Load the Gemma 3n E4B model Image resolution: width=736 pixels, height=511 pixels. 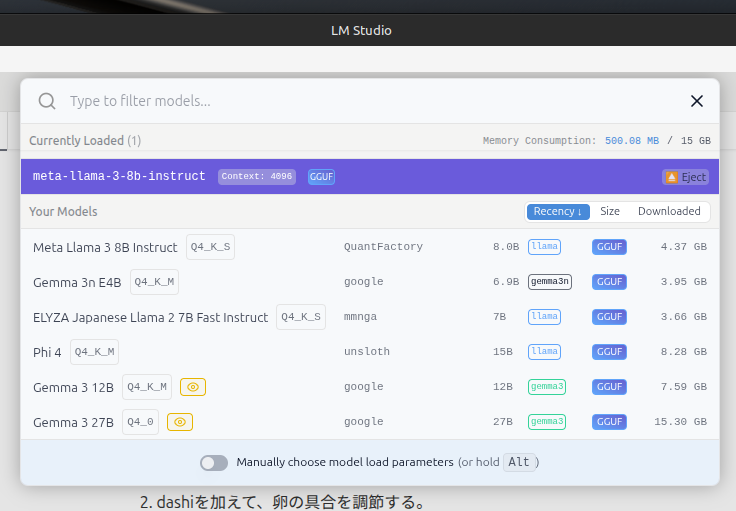[77, 282]
